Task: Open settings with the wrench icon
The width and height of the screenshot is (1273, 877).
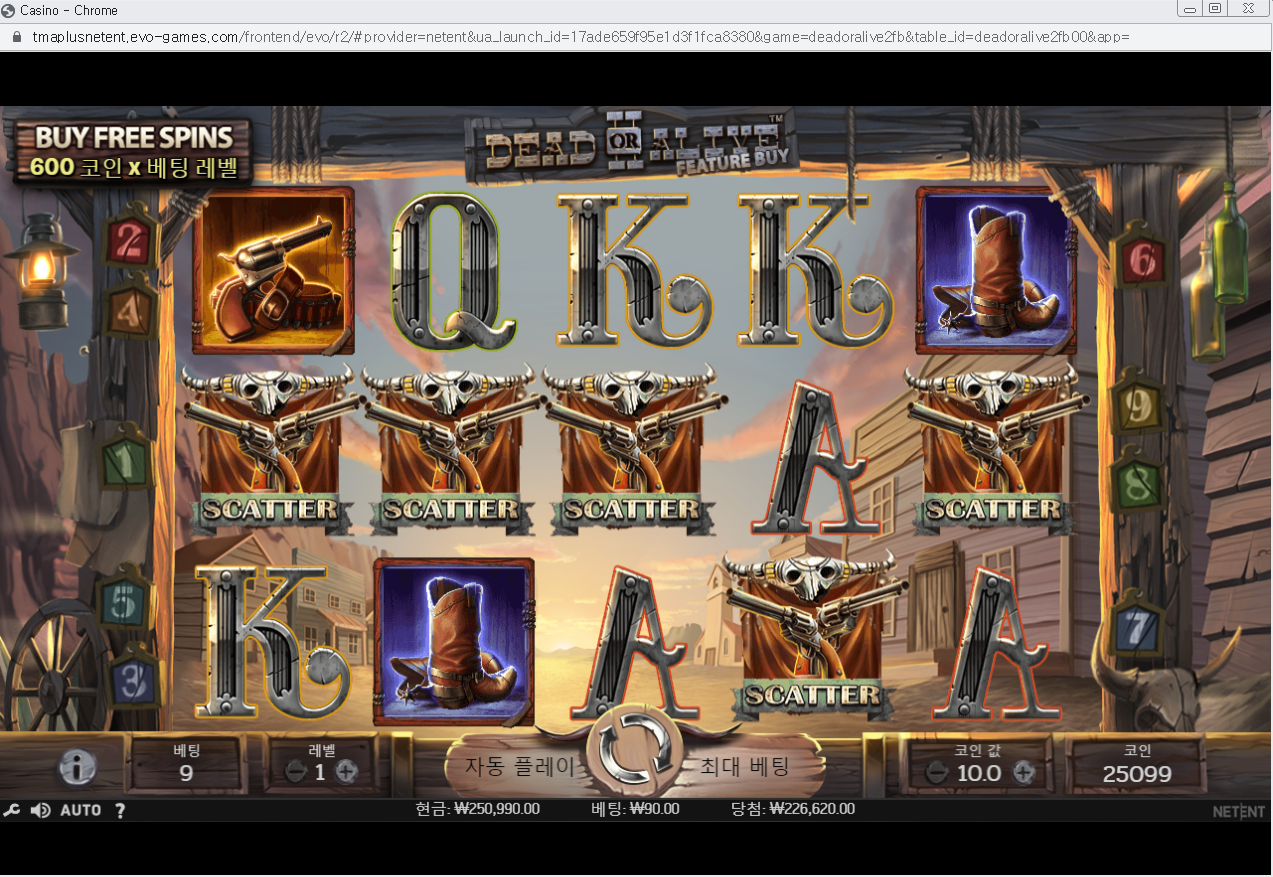Action: [x=11, y=810]
